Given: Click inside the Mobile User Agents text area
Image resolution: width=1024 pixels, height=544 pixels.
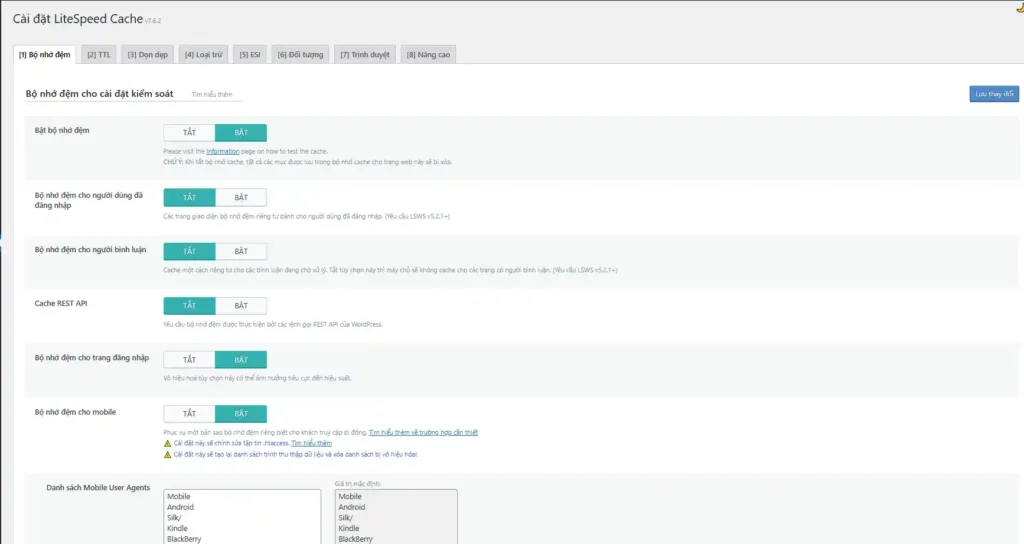Looking at the screenshot, I should pyautogui.click(x=242, y=517).
